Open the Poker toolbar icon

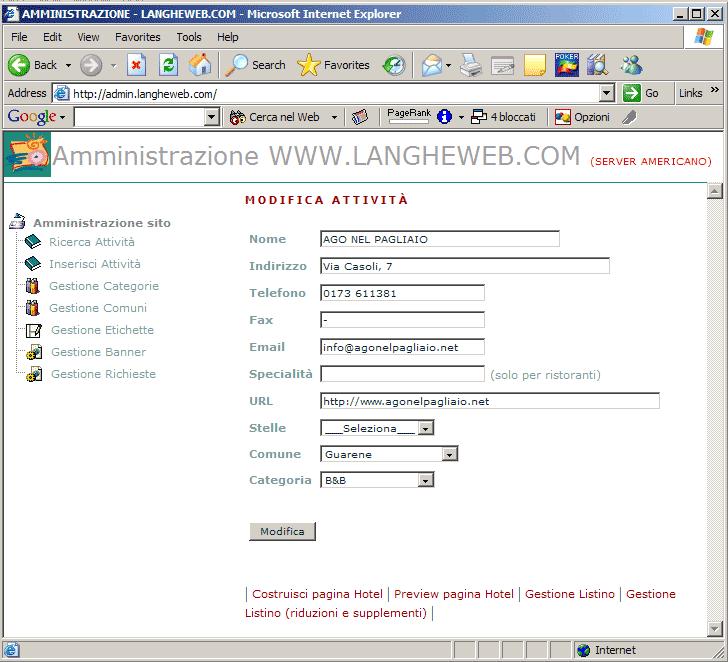pyautogui.click(x=566, y=65)
